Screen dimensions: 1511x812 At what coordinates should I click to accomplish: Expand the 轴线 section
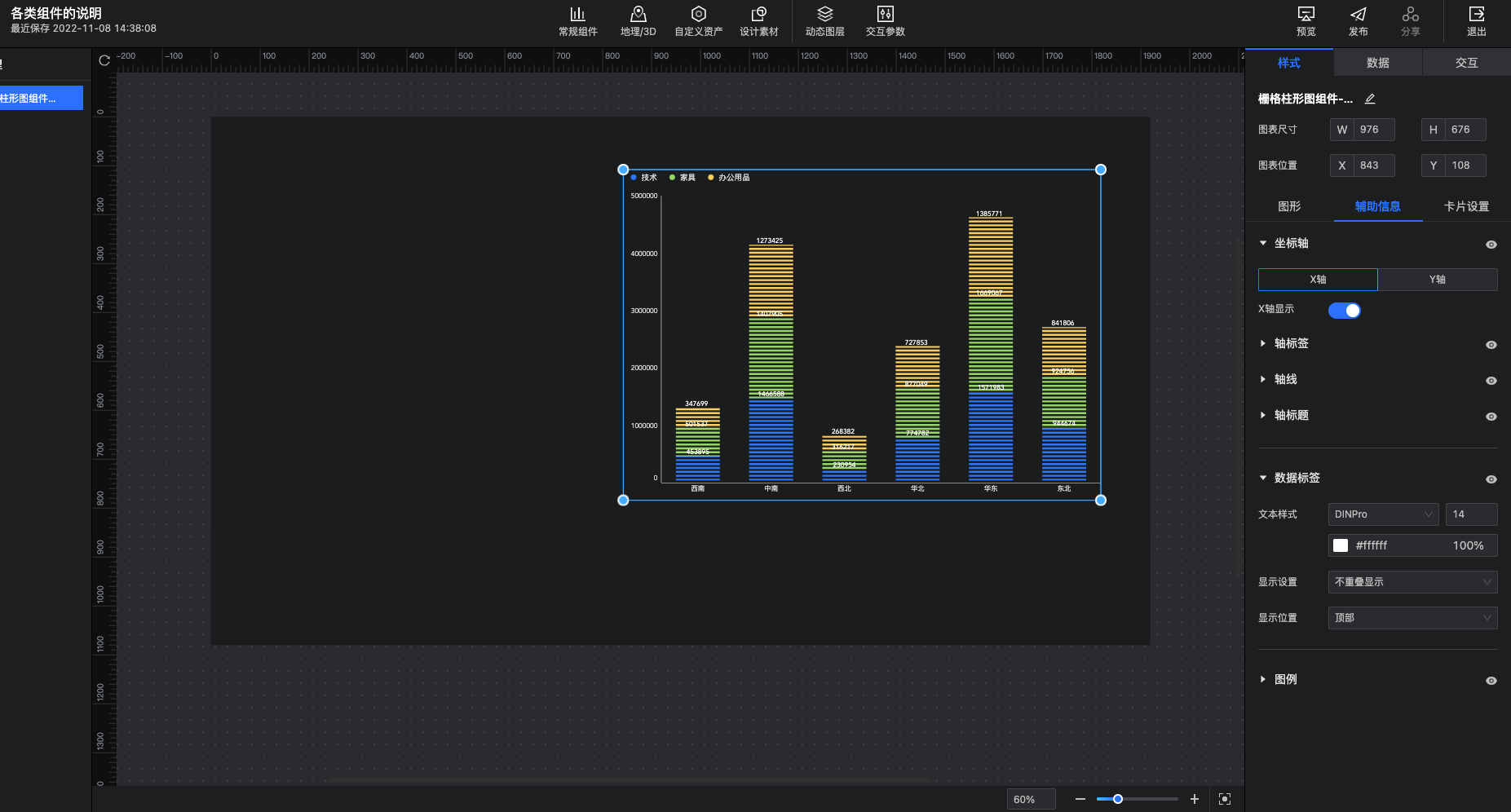tap(1263, 379)
